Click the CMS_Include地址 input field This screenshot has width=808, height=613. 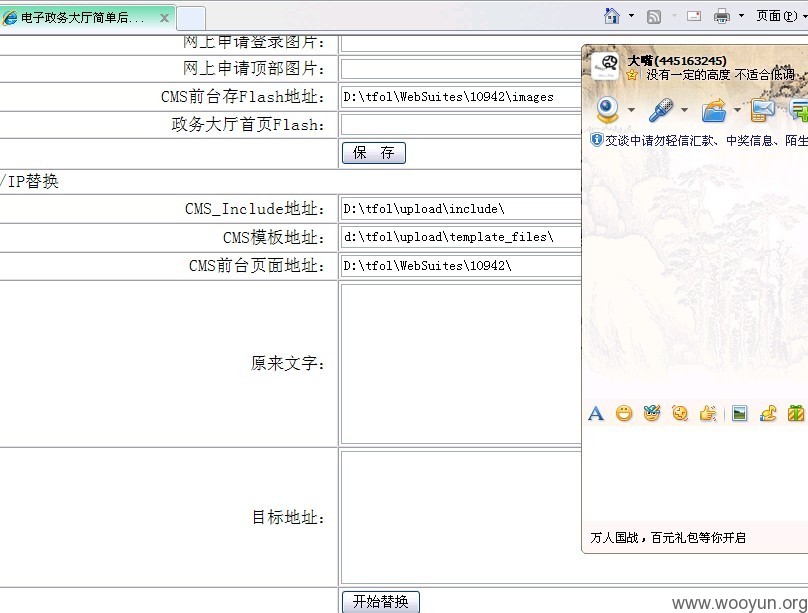(x=461, y=209)
